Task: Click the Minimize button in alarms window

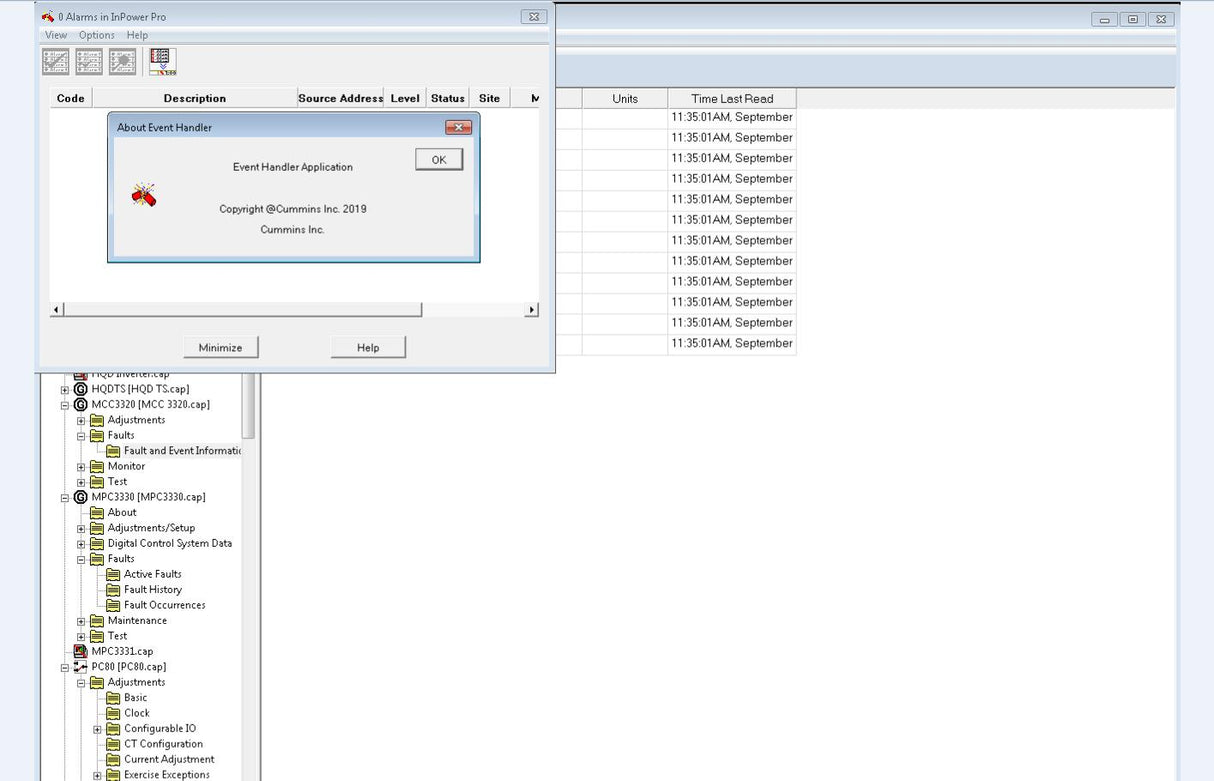Action: (220, 347)
